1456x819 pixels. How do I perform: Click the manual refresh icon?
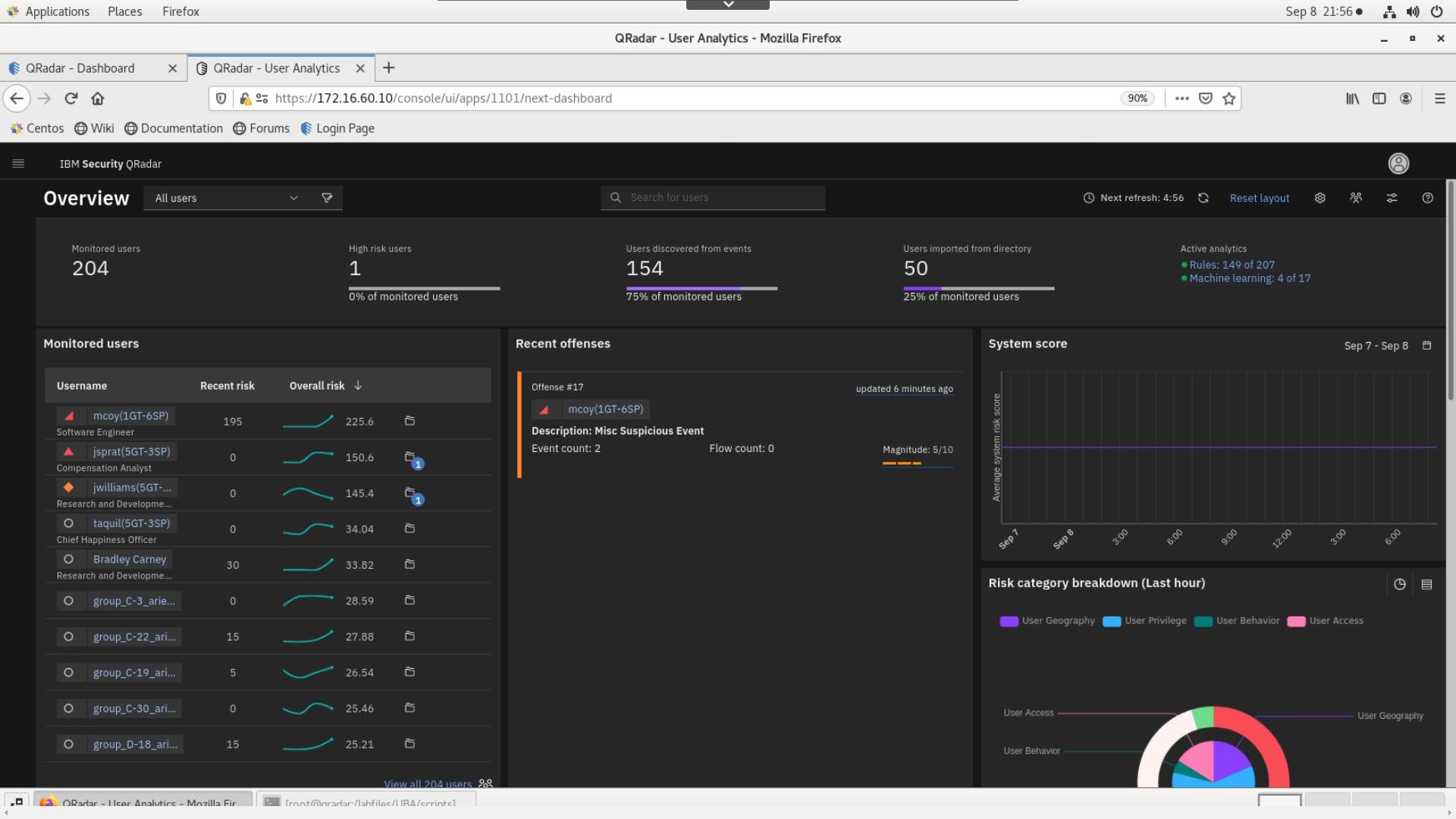[1203, 198]
